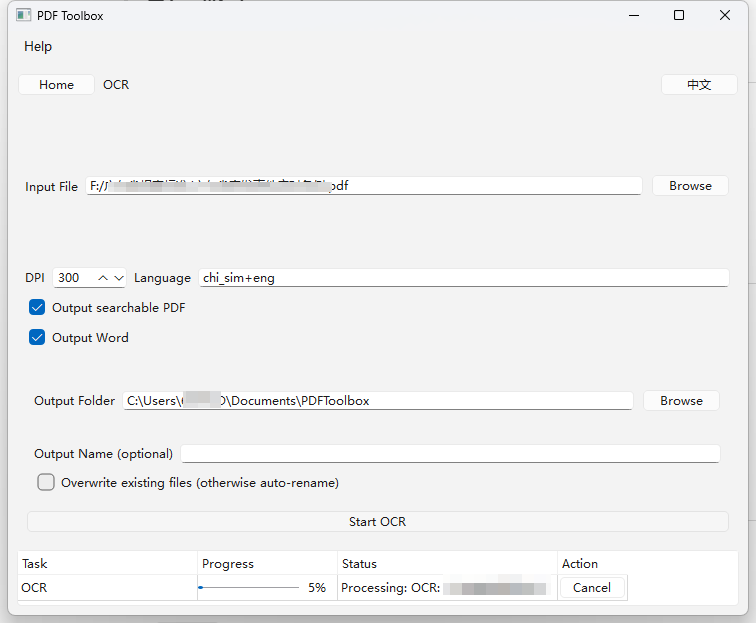Click the Language field chi_sim+eng
Screen dimensions: 756x623
pyautogui.click(x=463, y=278)
